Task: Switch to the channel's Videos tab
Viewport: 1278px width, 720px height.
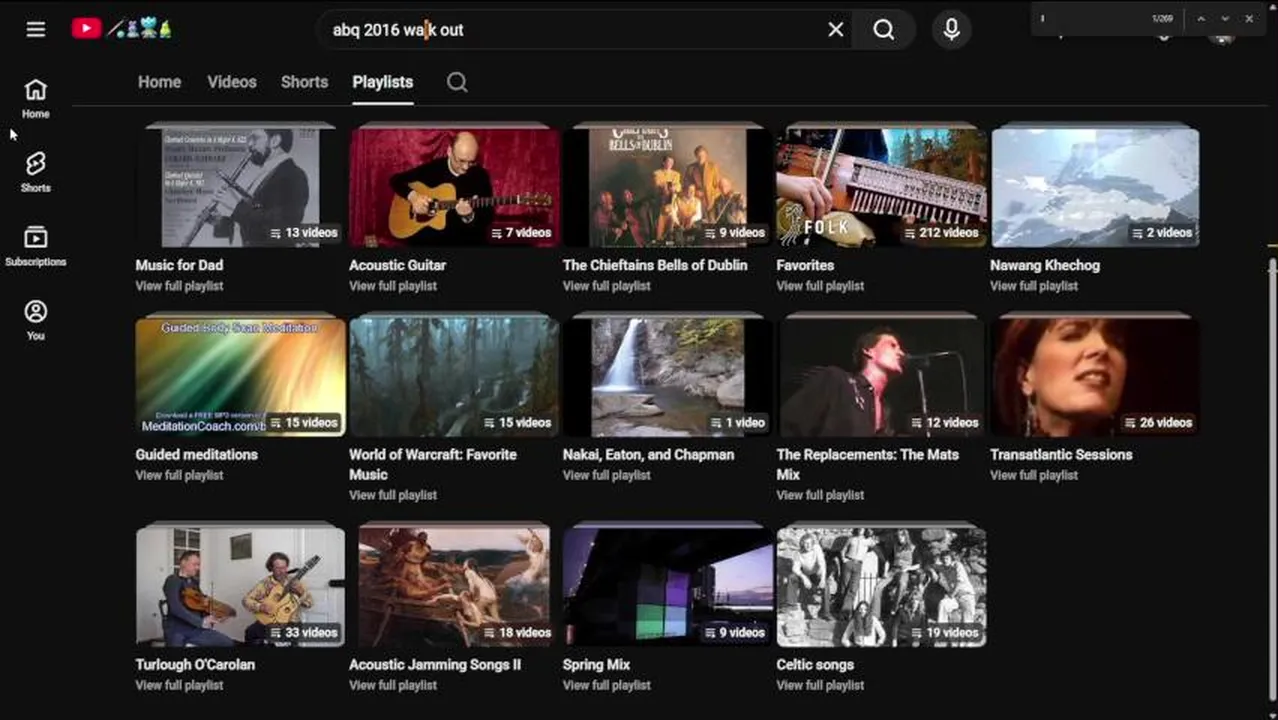Action: click(232, 82)
